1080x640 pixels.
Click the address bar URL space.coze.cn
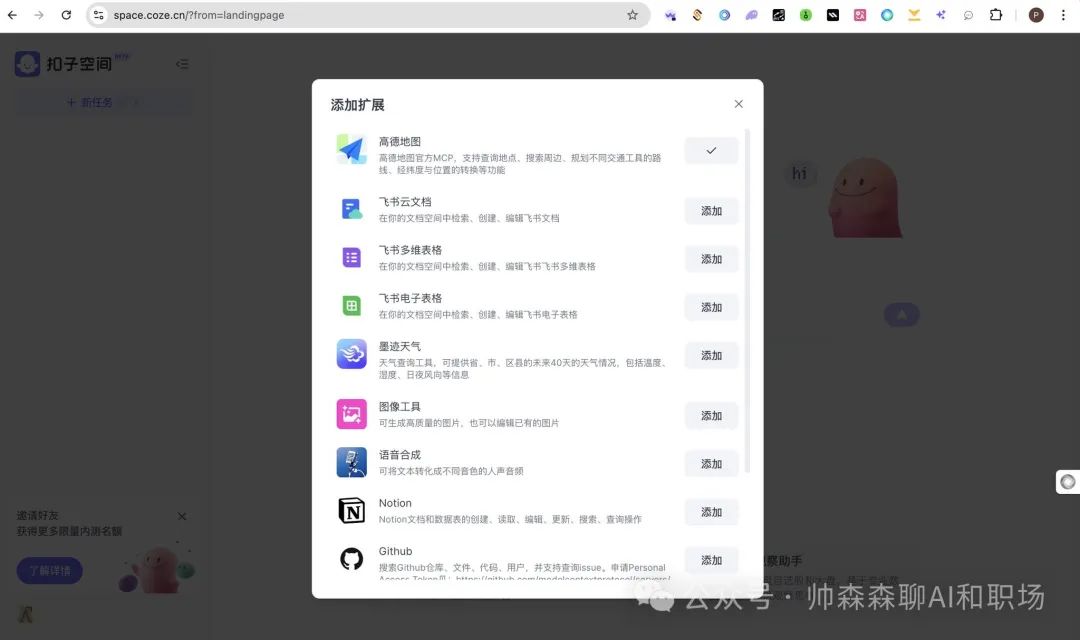pos(199,15)
